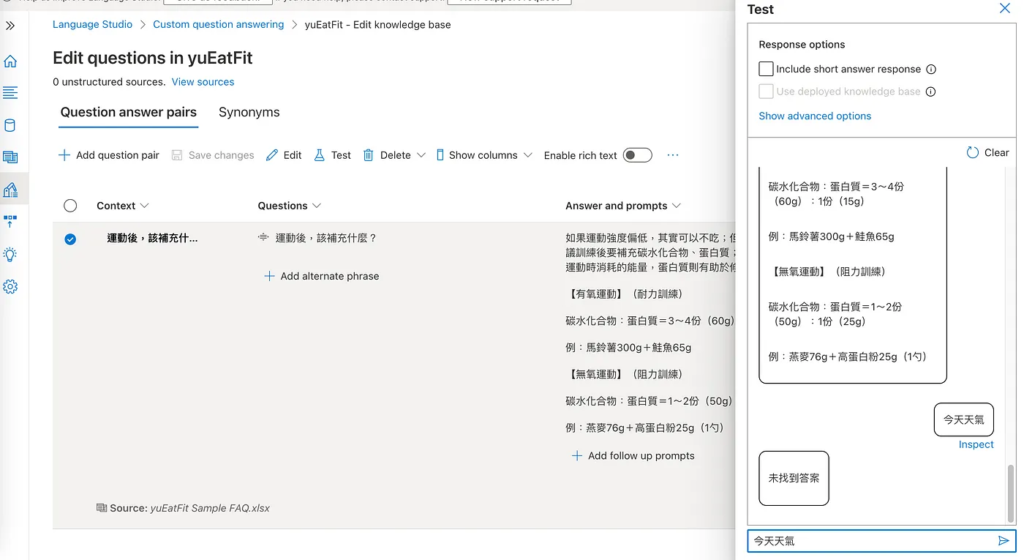Viewport: 1024px width, 560px height.
Task: Deselect the checked question pair row
Action: (70, 239)
